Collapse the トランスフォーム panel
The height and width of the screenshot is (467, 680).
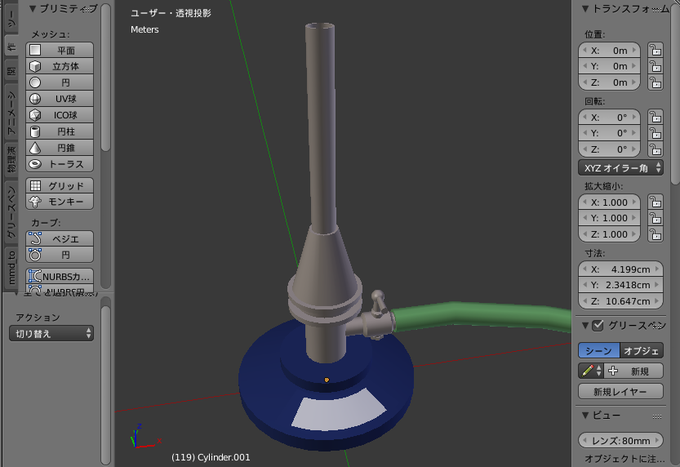(x=585, y=9)
